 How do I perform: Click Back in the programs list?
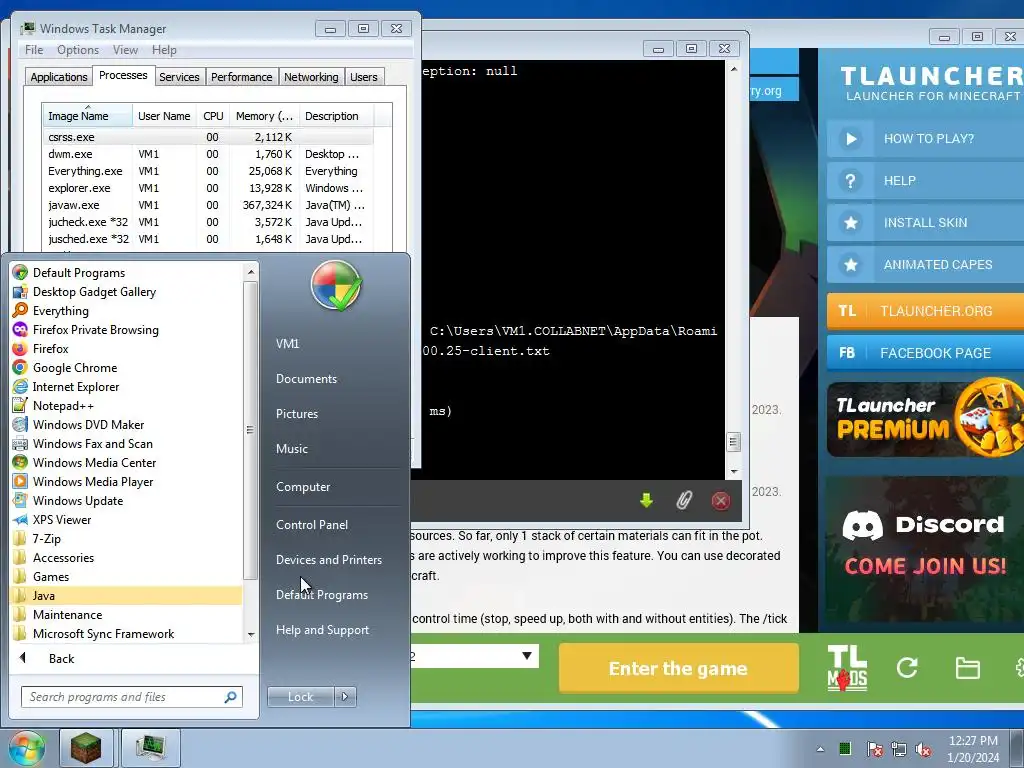coord(61,658)
